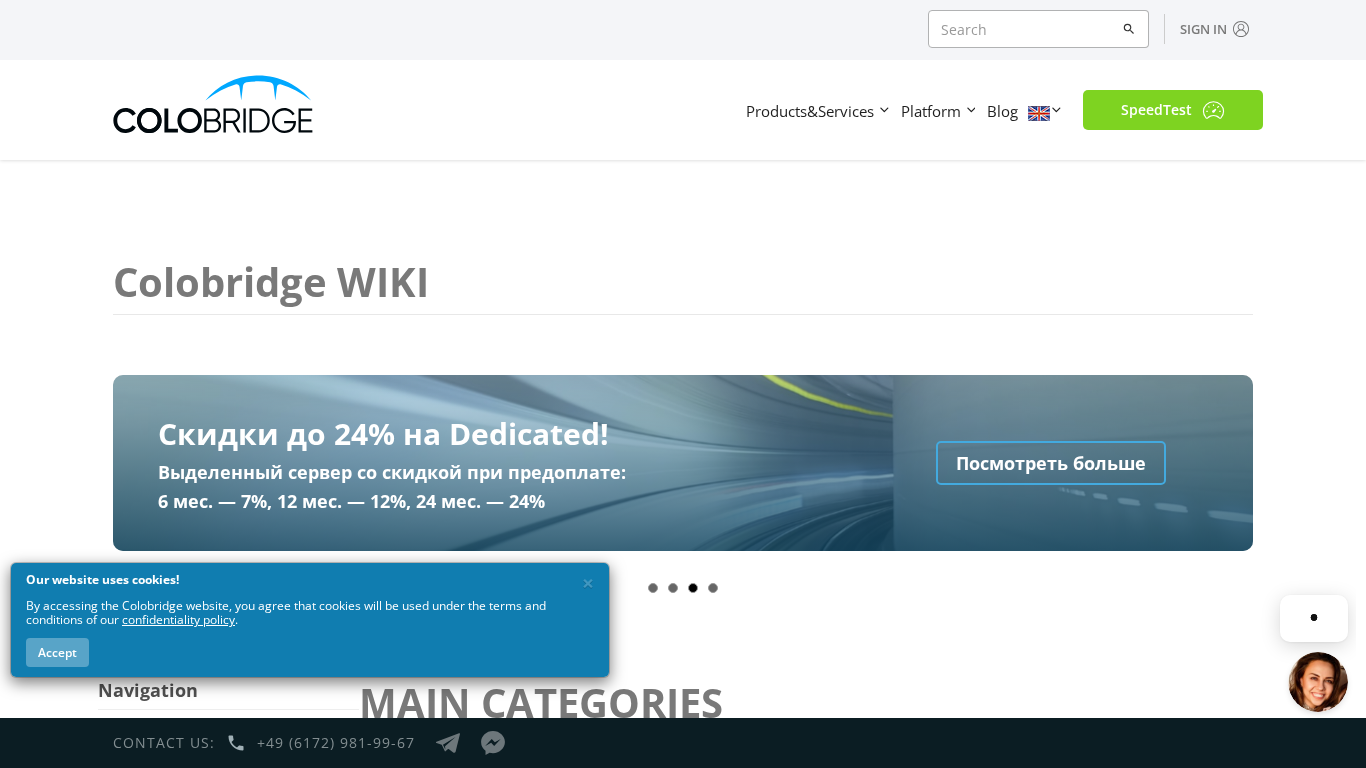The width and height of the screenshot is (1366, 768).
Task: Select the fourth banner slide dot
Action: click(713, 588)
